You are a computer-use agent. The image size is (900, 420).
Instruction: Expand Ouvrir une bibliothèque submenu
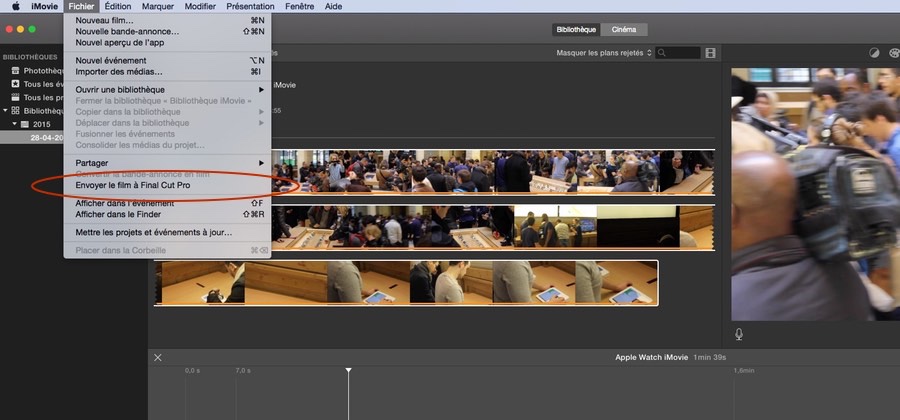click(167, 90)
